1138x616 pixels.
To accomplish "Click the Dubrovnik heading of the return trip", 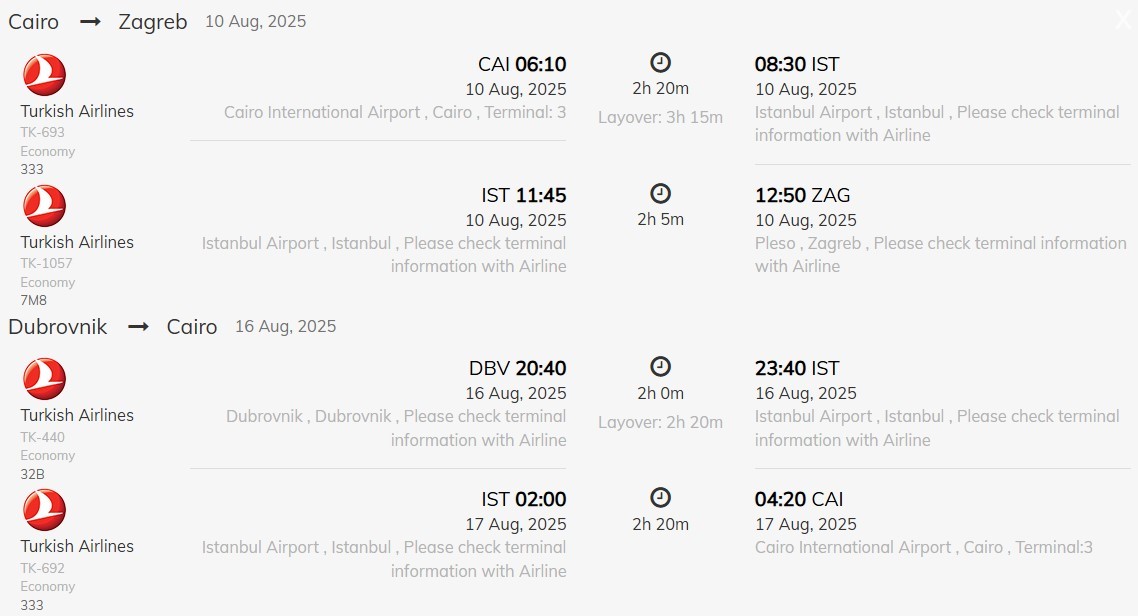I will pos(58,327).
